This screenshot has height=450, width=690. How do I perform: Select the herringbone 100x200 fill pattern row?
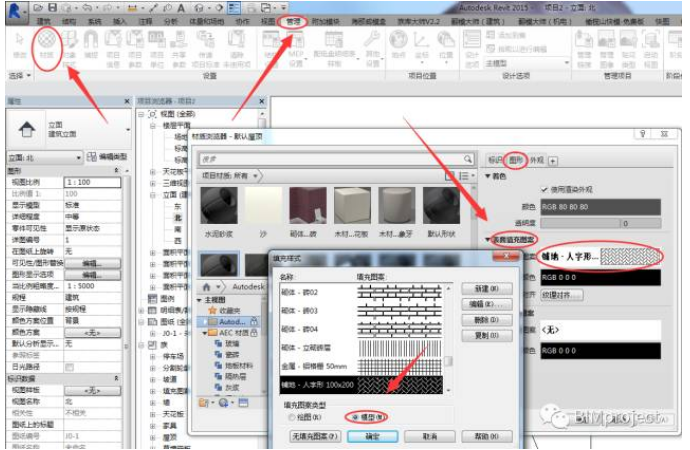point(361,385)
